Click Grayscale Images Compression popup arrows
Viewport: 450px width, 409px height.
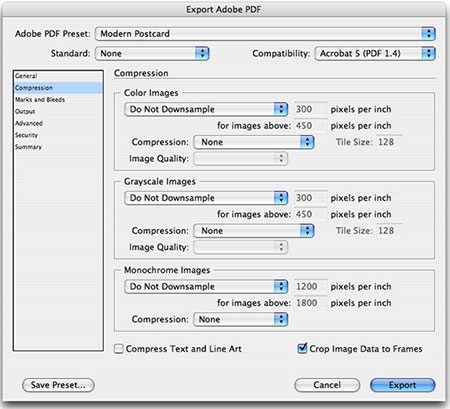pyautogui.click(x=307, y=231)
